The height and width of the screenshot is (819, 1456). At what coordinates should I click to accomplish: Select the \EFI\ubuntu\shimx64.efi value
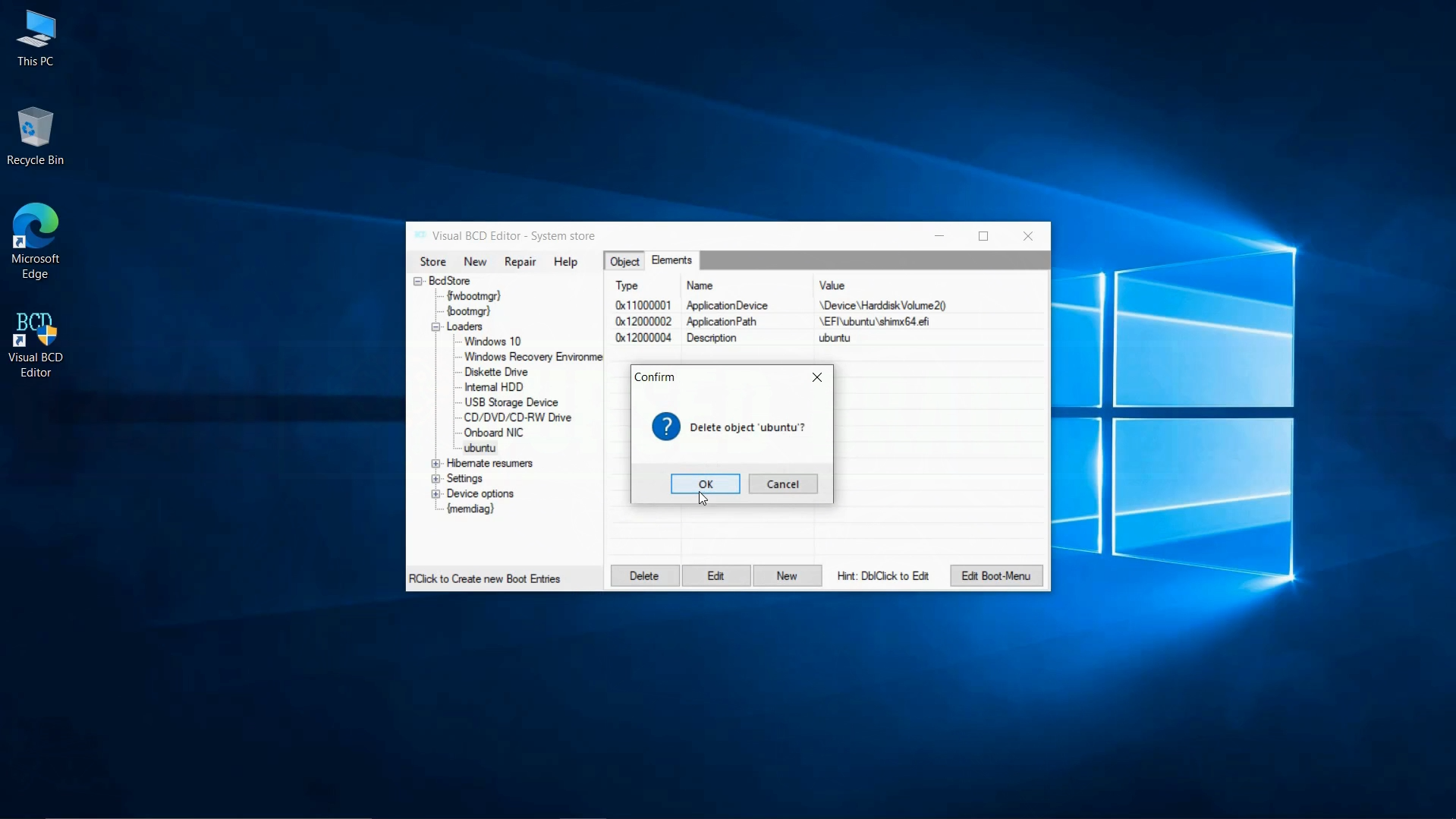873,322
